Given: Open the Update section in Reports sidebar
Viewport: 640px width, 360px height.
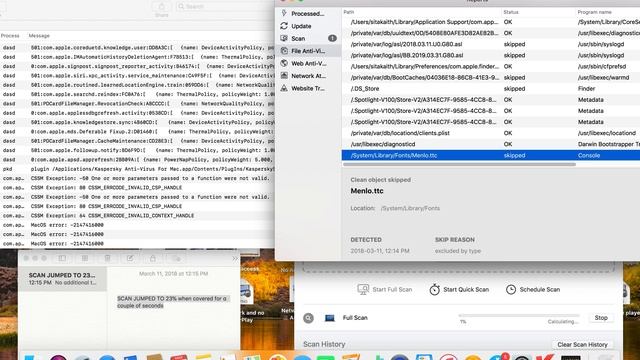Looking at the screenshot, I should pos(301,26).
